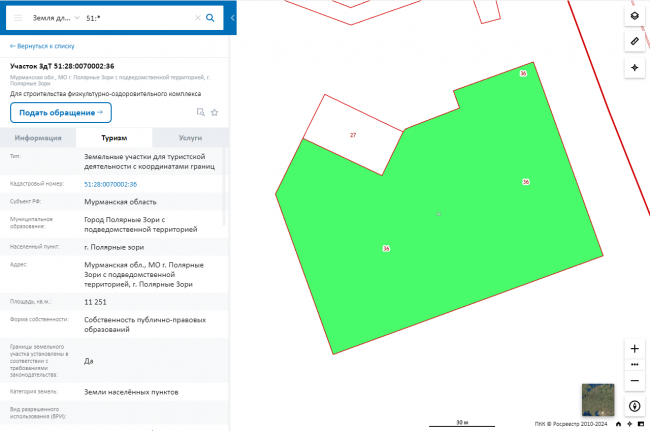Click Вернуться к списку link

[x=42, y=46]
